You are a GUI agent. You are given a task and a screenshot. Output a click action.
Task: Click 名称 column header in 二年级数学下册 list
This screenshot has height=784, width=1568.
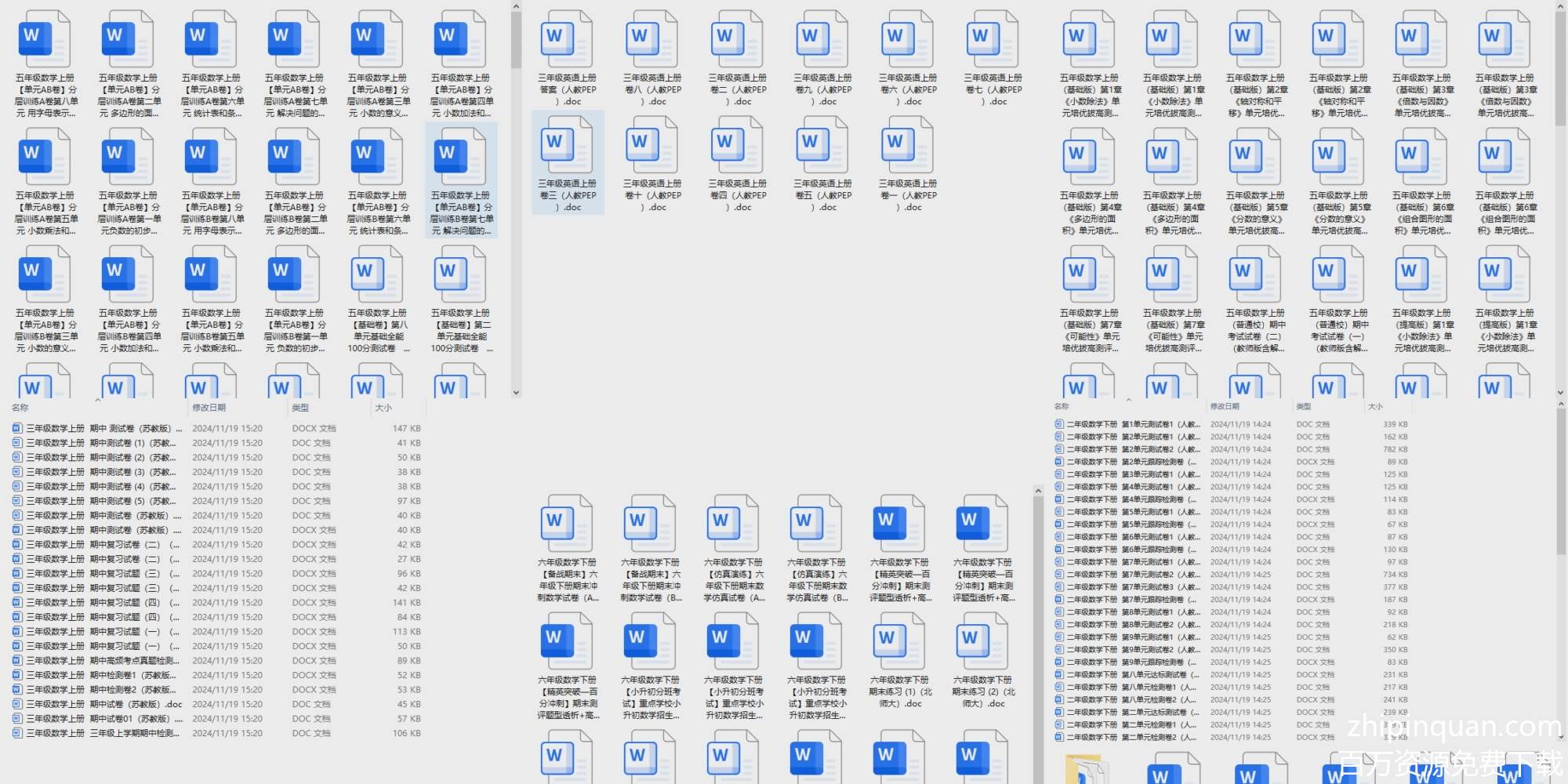(x=1062, y=406)
